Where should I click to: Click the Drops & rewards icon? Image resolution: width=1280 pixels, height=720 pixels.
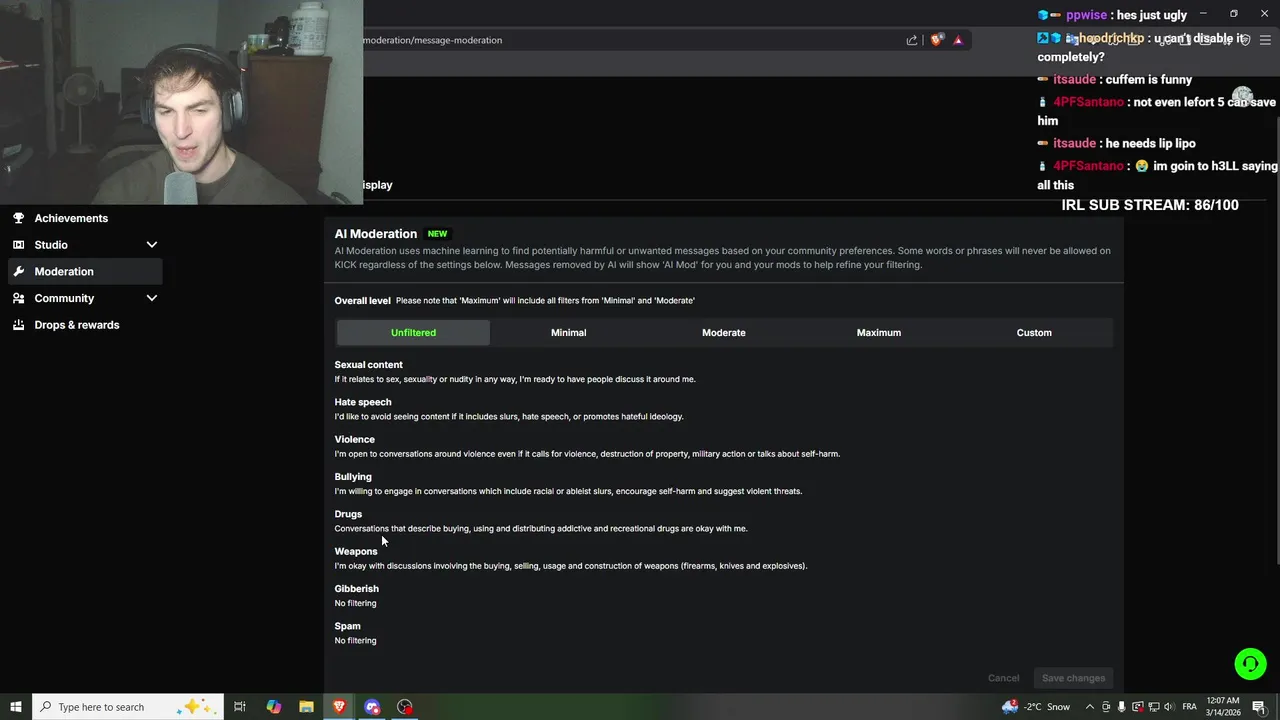(x=19, y=325)
